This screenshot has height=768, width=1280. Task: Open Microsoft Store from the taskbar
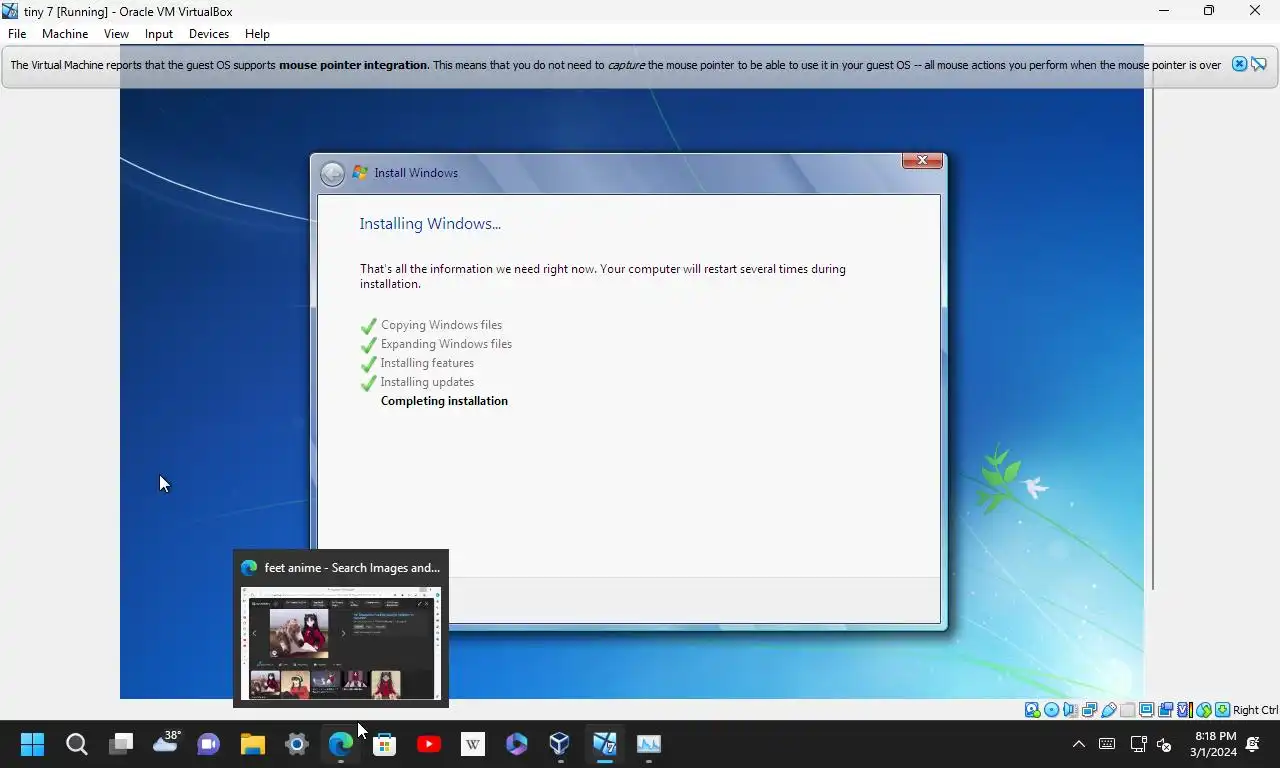[385, 744]
